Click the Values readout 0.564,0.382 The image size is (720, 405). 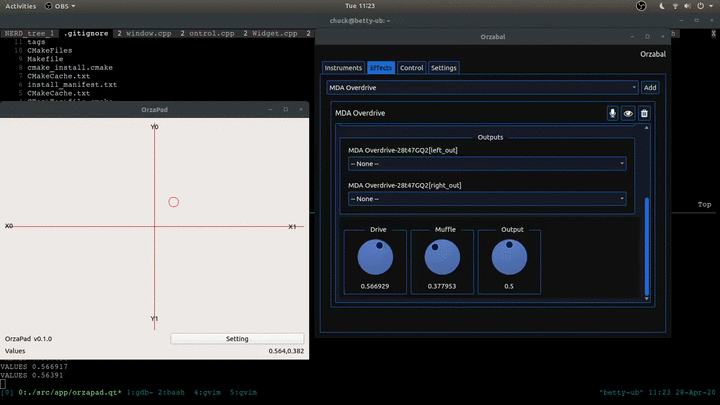[286, 351]
